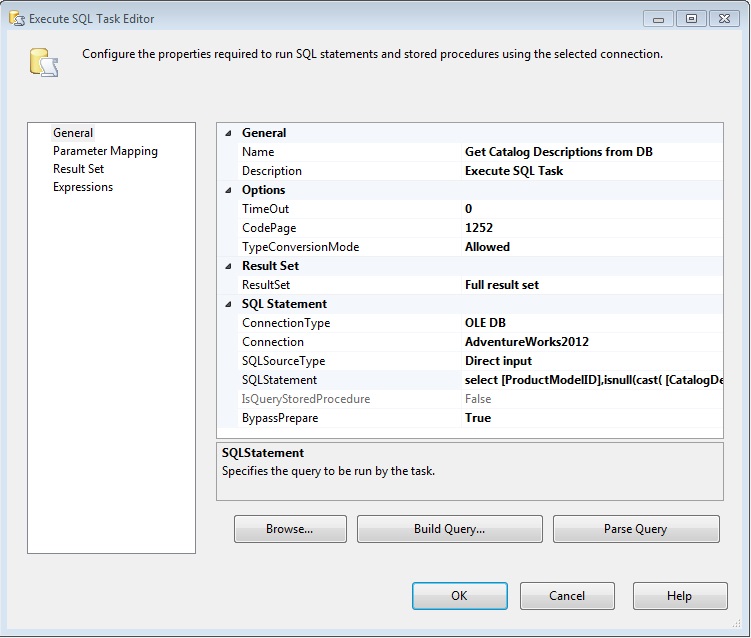751x638 pixels.
Task: Click the Execute SQL Task Editor title icon
Action: 16,18
